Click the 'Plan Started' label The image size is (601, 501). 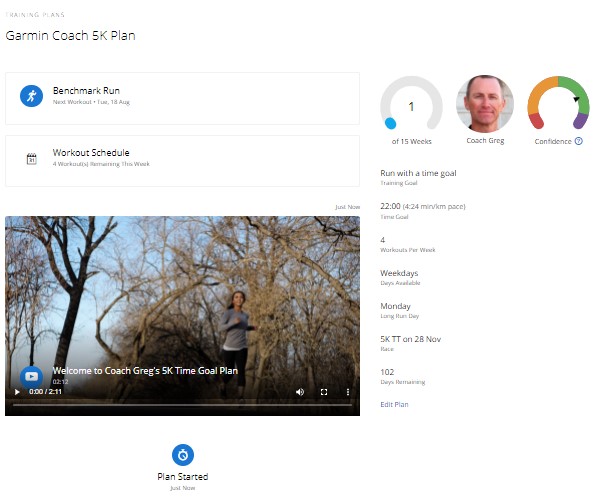183,477
